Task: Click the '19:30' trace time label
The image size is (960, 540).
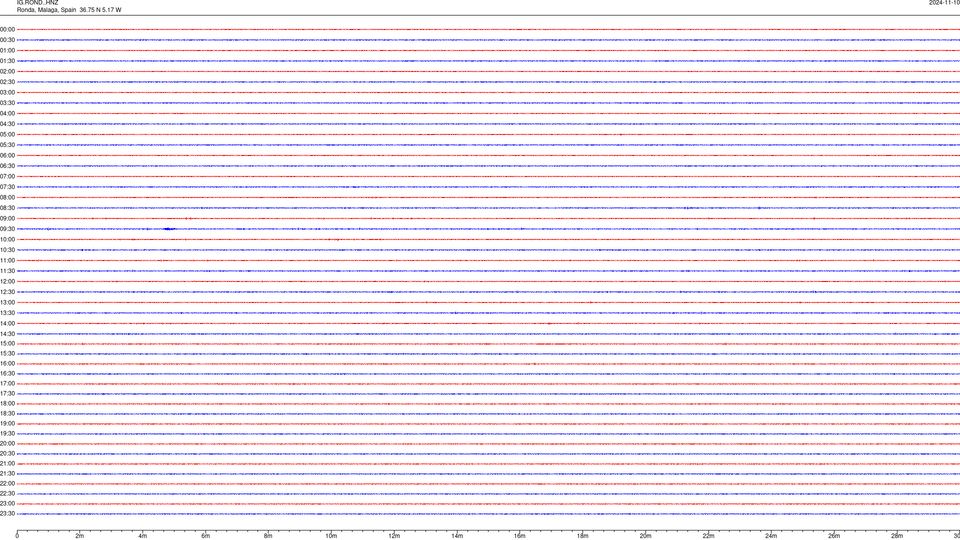Action: click(7, 433)
